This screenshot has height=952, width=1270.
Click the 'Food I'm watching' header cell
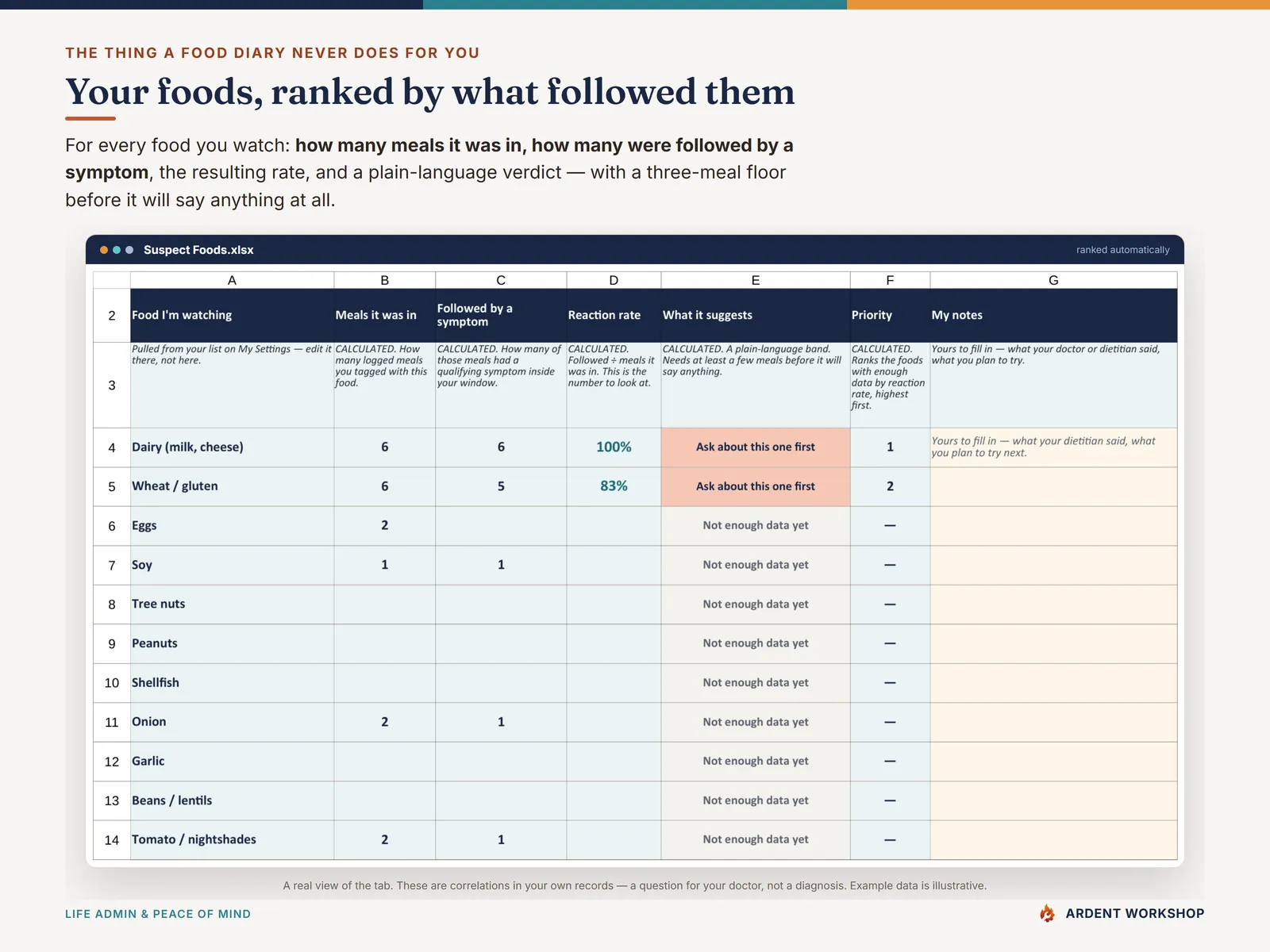click(x=232, y=315)
